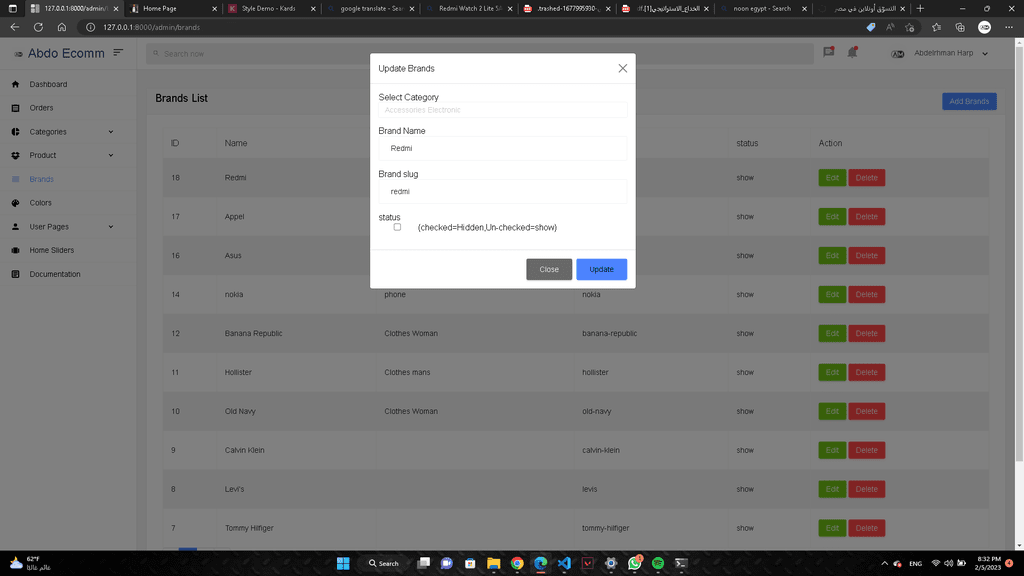
Task: Open WhatsApp from taskbar
Action: click(634, 563)
